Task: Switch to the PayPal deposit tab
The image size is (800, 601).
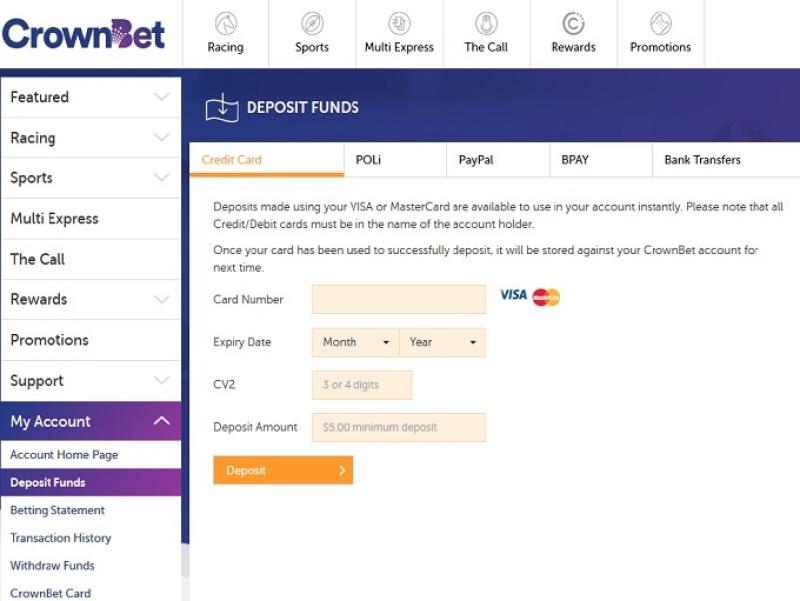Action: [x=498, y=160]
